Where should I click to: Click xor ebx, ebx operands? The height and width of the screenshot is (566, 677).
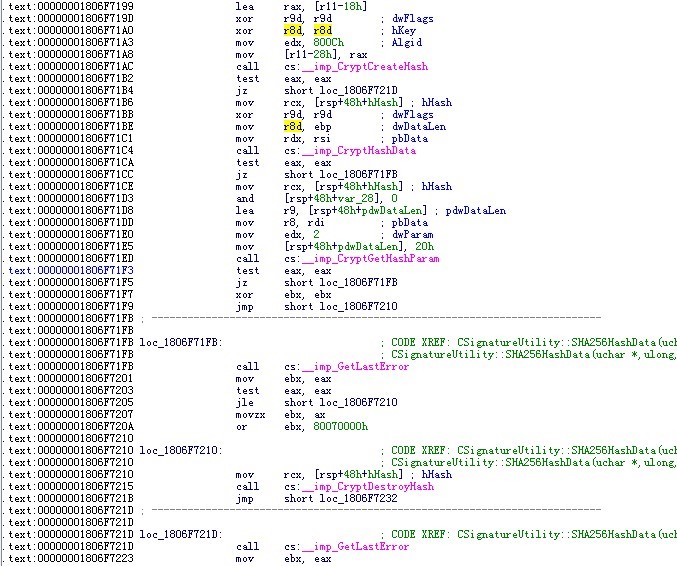pos(307,294)
